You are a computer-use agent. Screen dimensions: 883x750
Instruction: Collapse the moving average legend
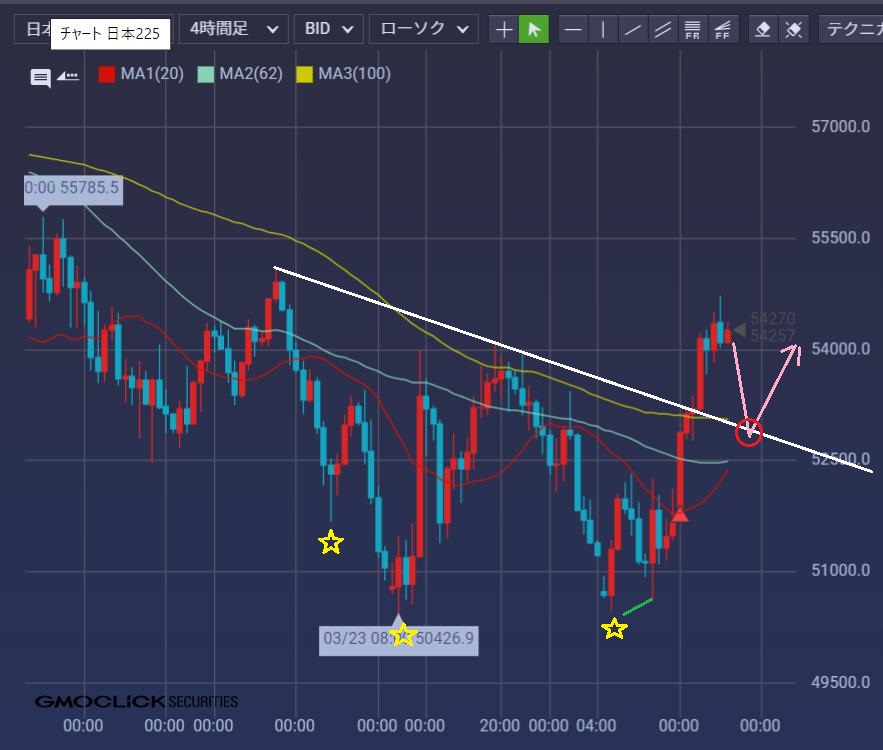pos(67,76)
